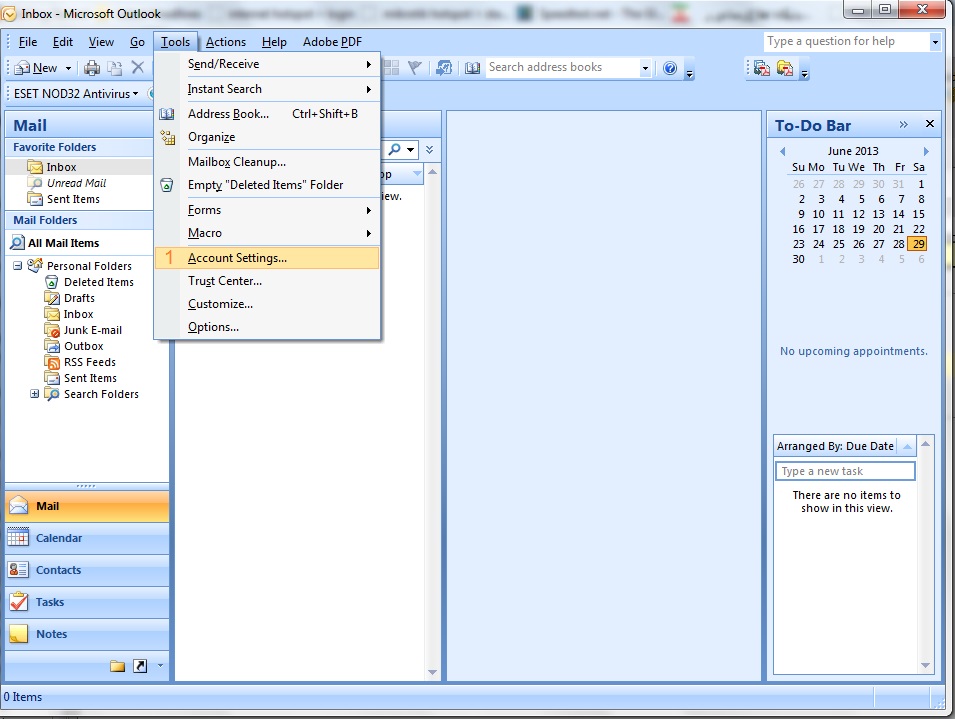
Task: Expand the Search Folders node
Action: pyautogui.click(x=34, y=394)
